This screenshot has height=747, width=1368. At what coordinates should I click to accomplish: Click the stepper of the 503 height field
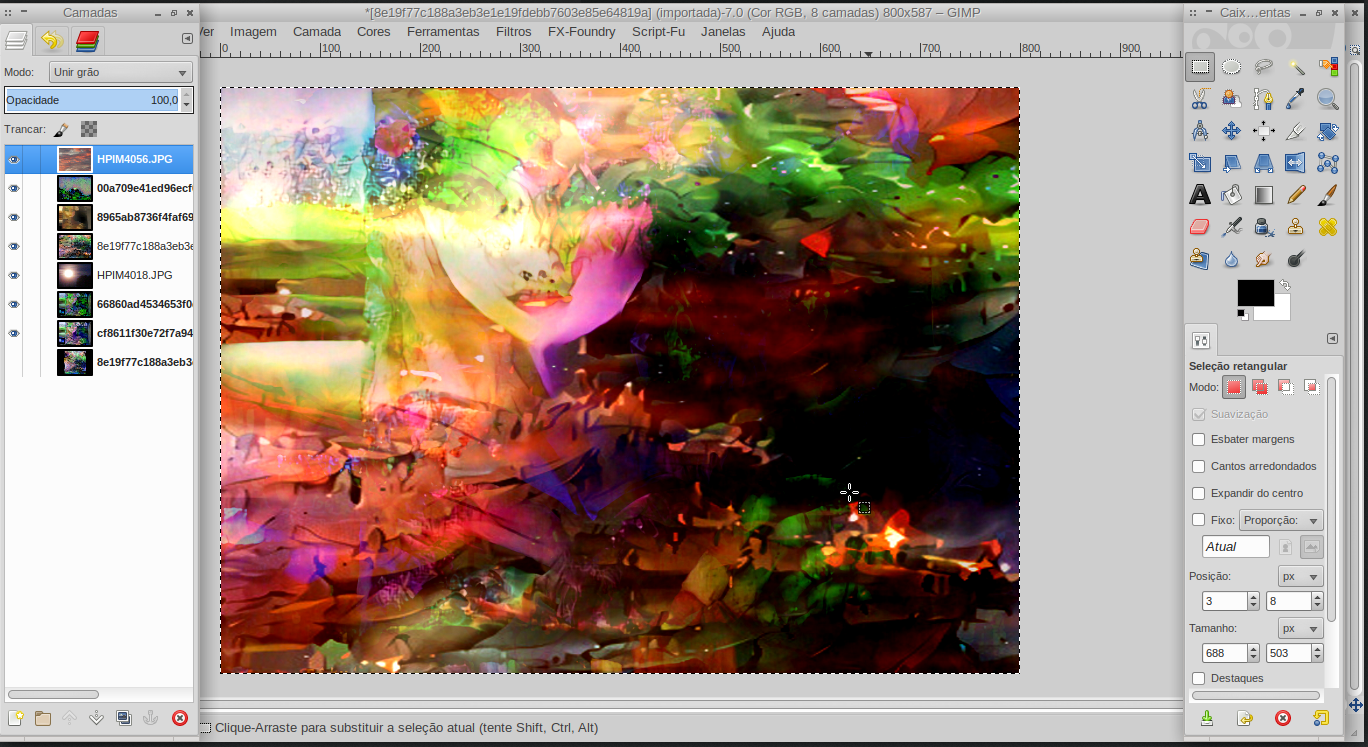click(1317, 653)
